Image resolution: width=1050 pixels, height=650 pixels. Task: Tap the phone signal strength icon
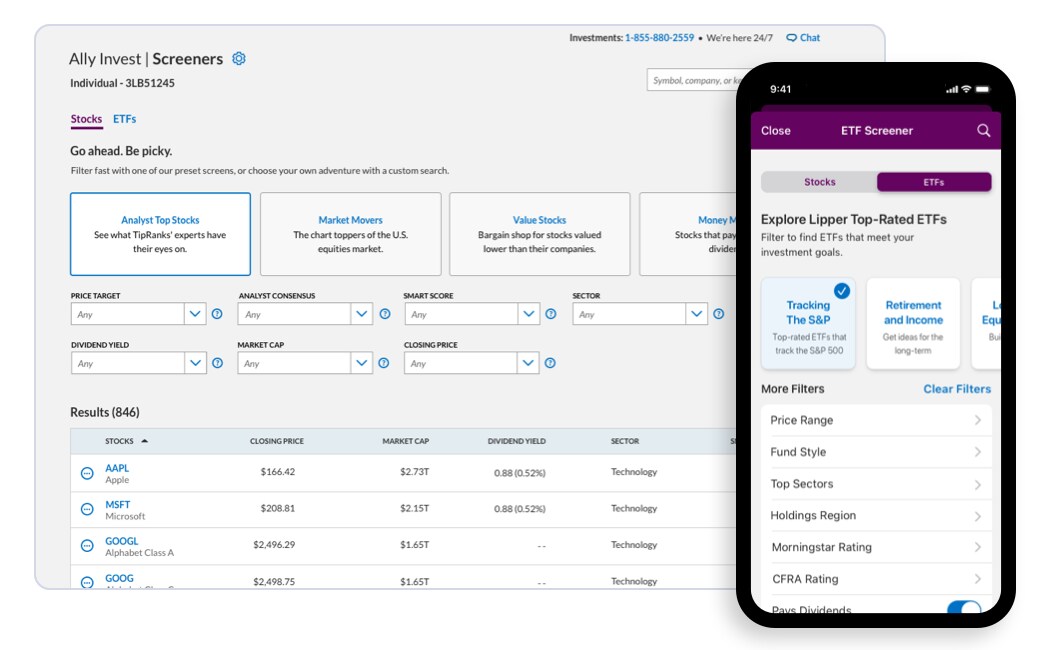coord(952,89)
